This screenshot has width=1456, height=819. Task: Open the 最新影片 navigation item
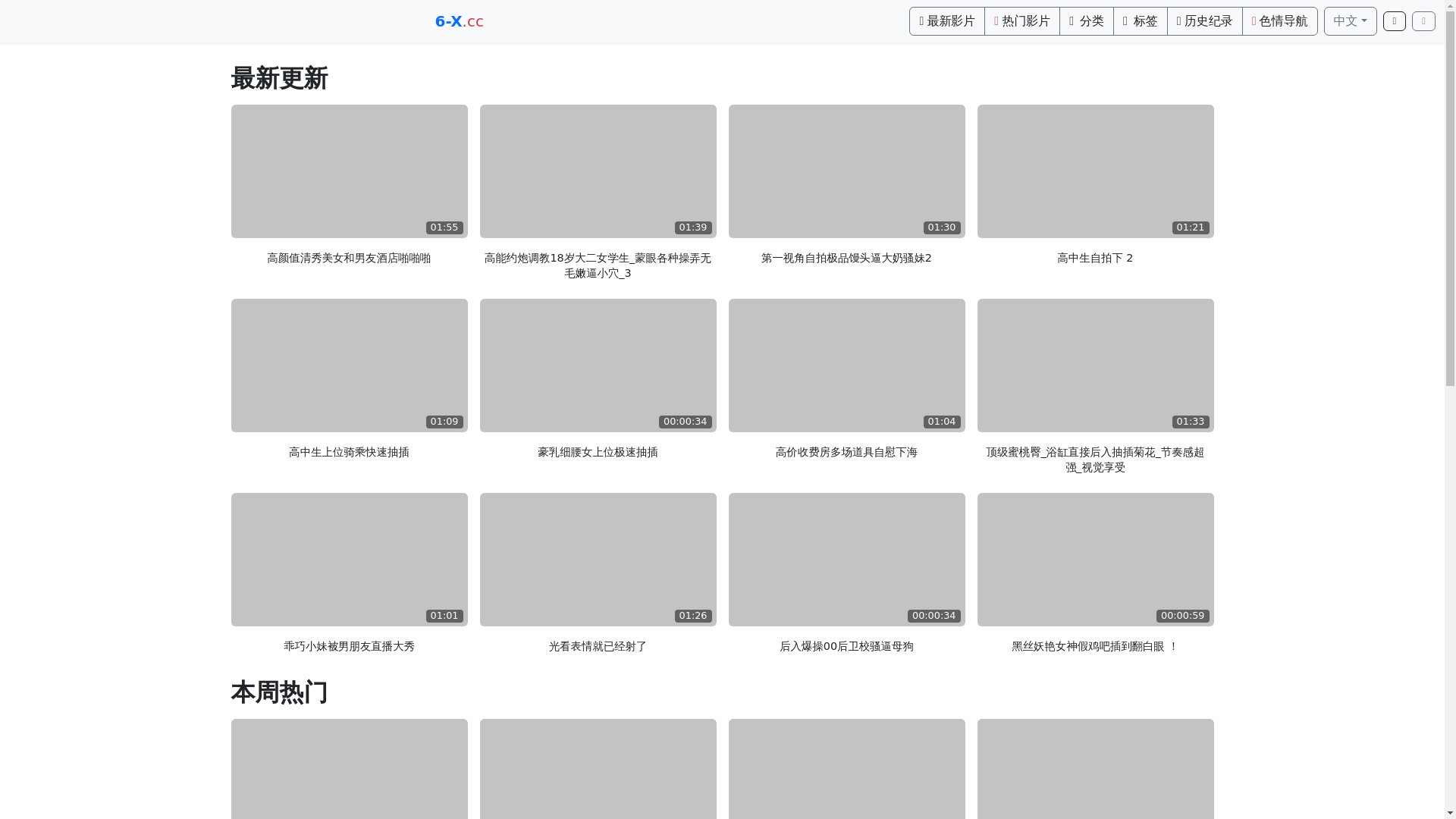946,21
